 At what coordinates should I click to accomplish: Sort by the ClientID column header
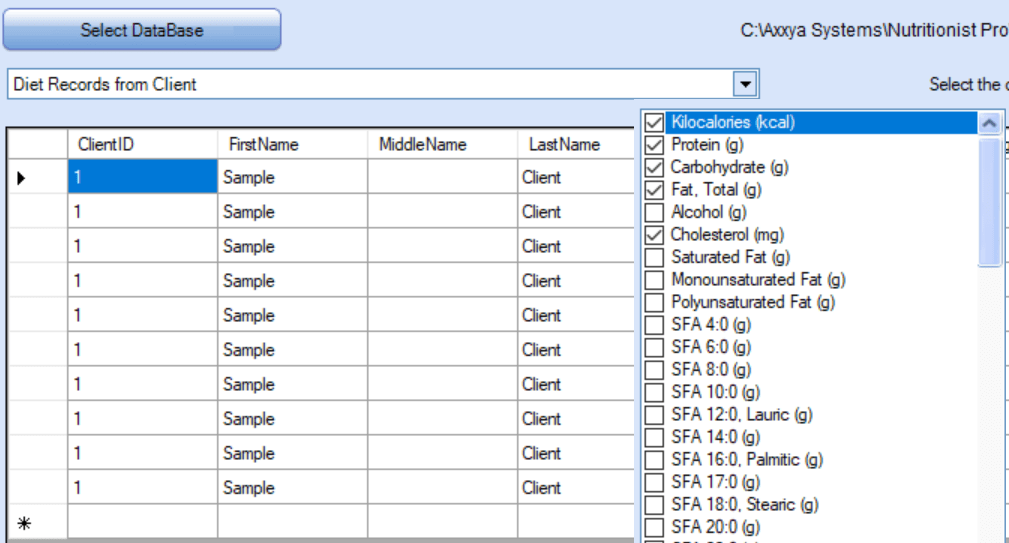click(142, 145)
